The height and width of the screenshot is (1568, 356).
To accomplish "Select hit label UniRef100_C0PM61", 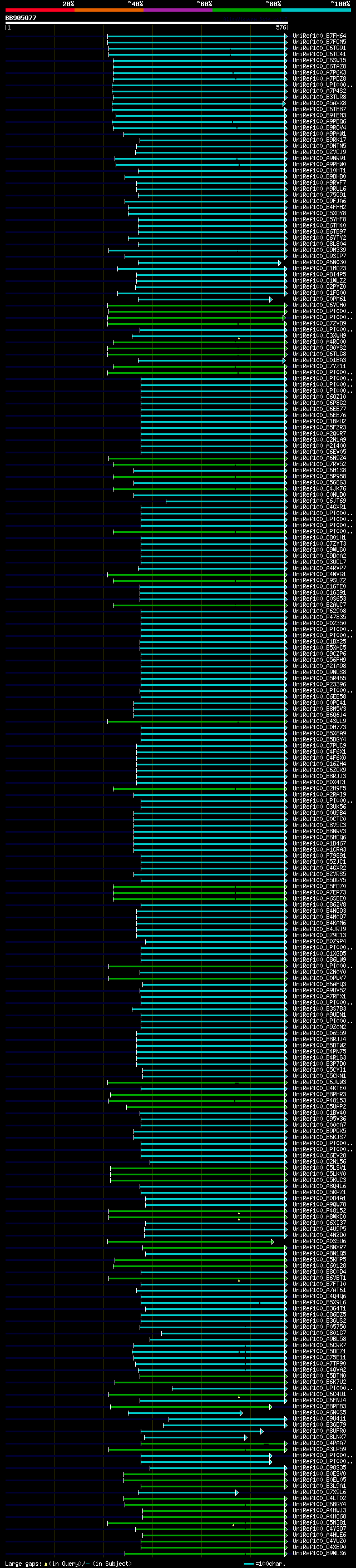I will [319, 299].
